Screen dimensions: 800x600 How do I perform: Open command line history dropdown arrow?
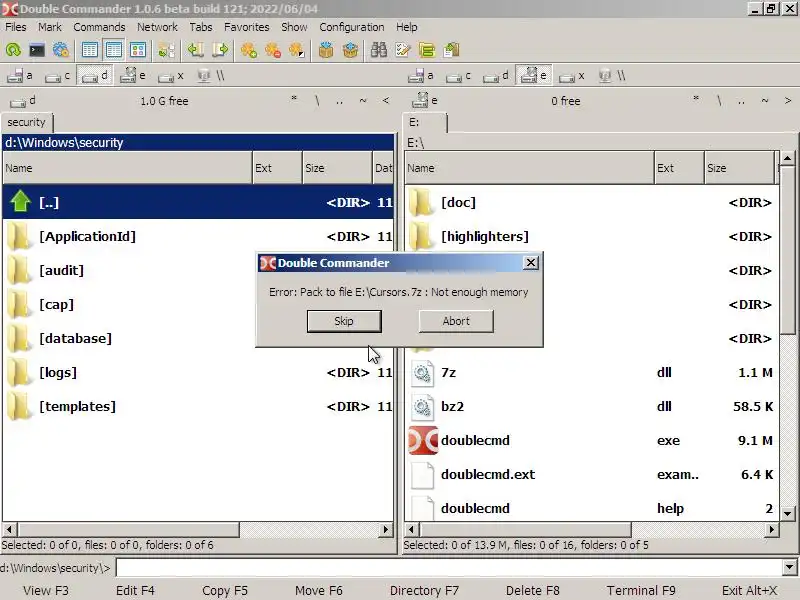[x=789, y=567]
